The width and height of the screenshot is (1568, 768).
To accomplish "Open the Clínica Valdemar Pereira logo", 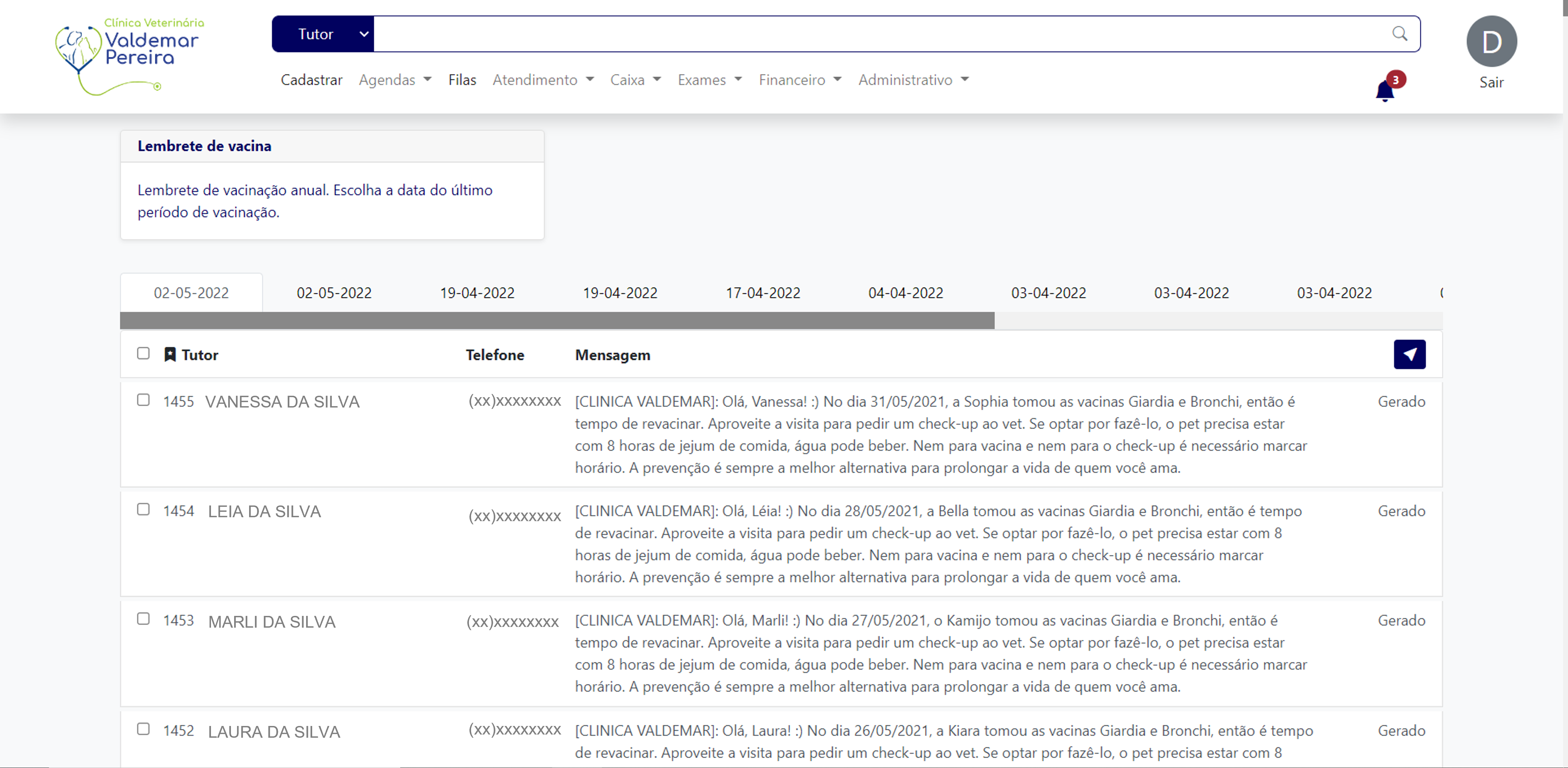I will [x=129, y=56].
